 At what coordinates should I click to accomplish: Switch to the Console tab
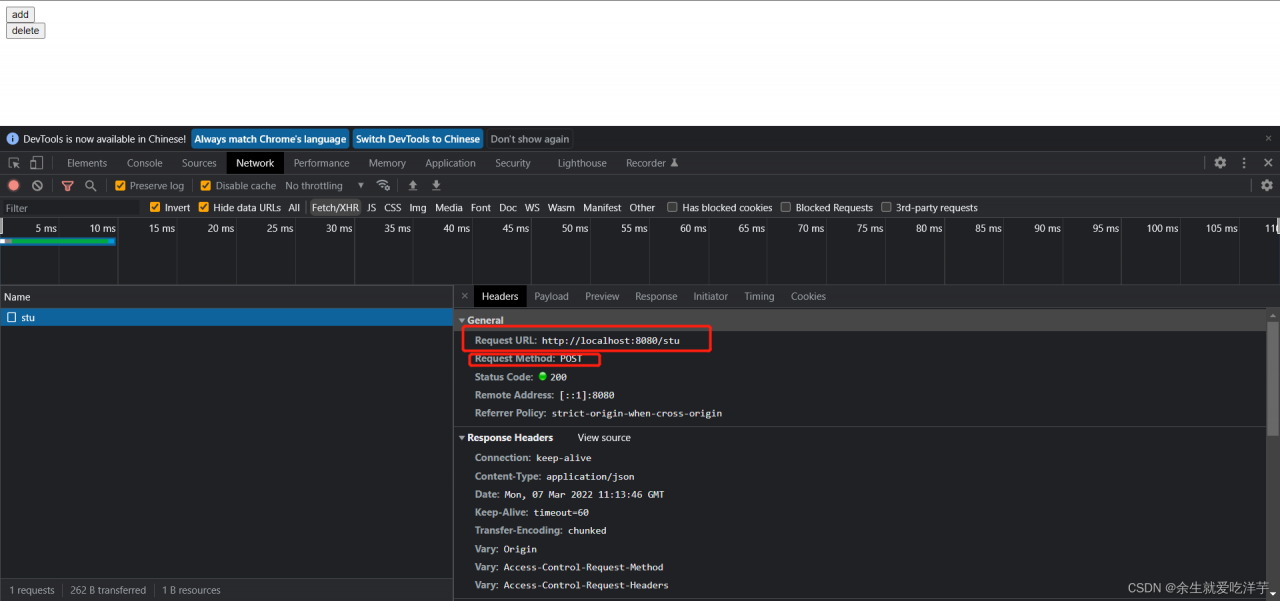point(144,163)
